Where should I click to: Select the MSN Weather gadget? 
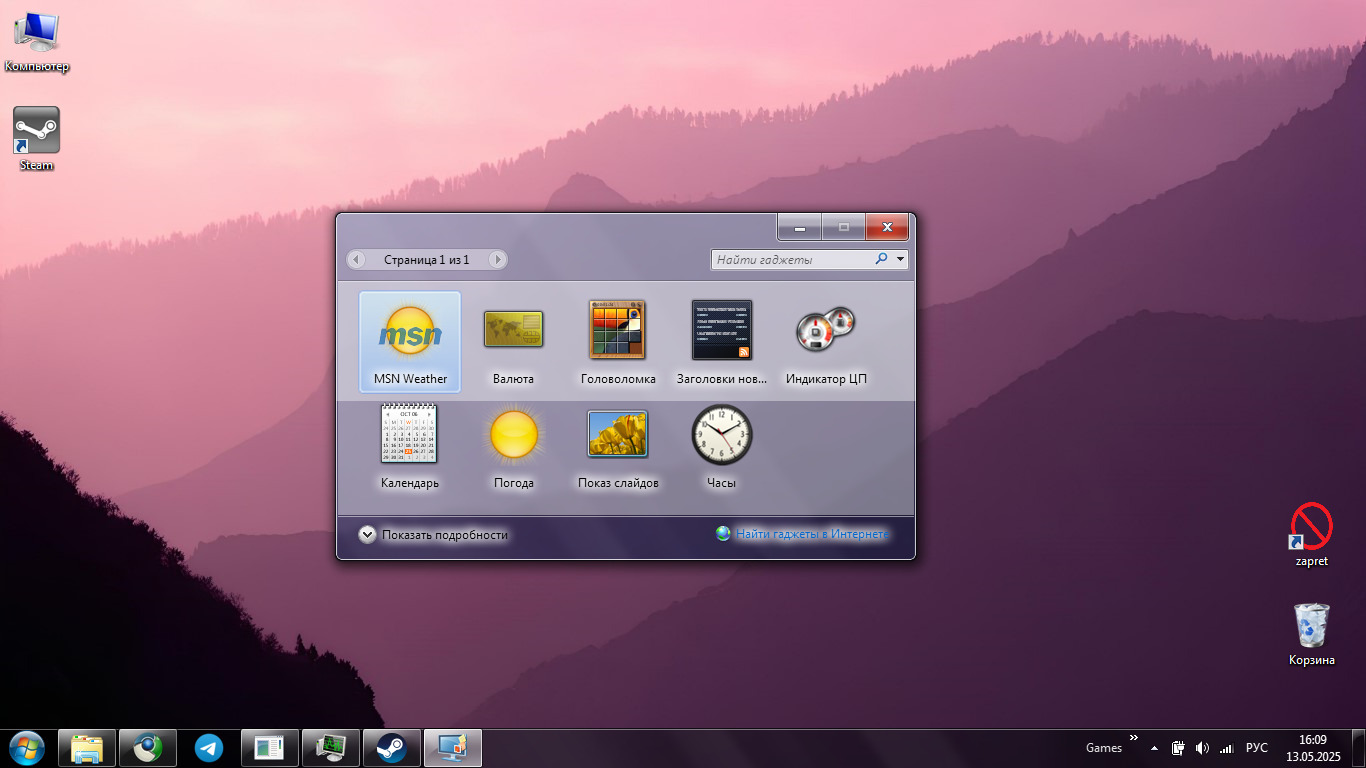point(410,341)
